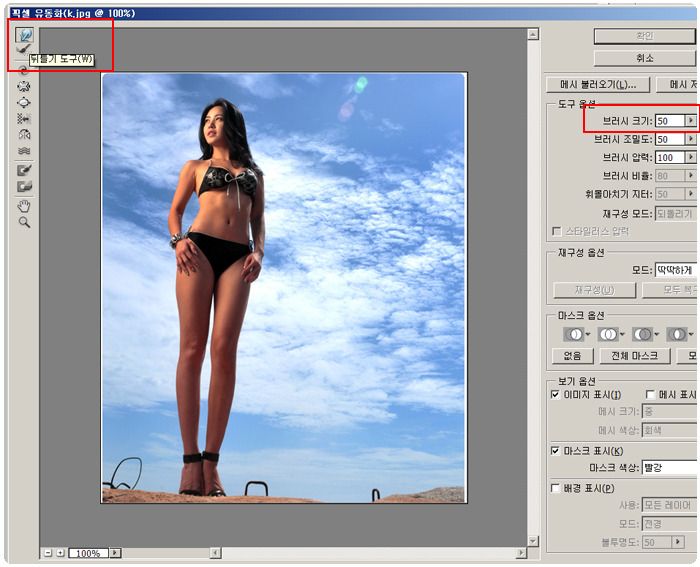This screenshot has height=567, width=700.
Task: Open the zoom percentage arrow menu
Action: 115,553
